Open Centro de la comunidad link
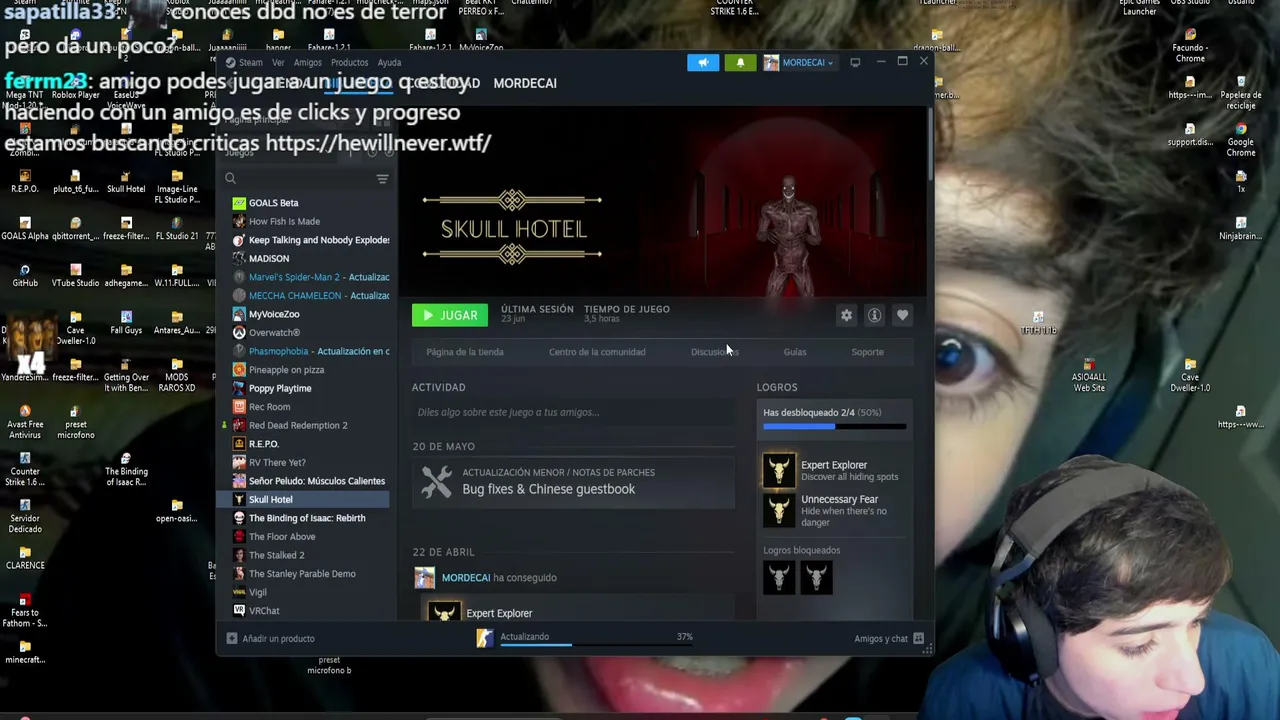The image size is (1280, 720). pyautogui.click(x=597, y=352)
